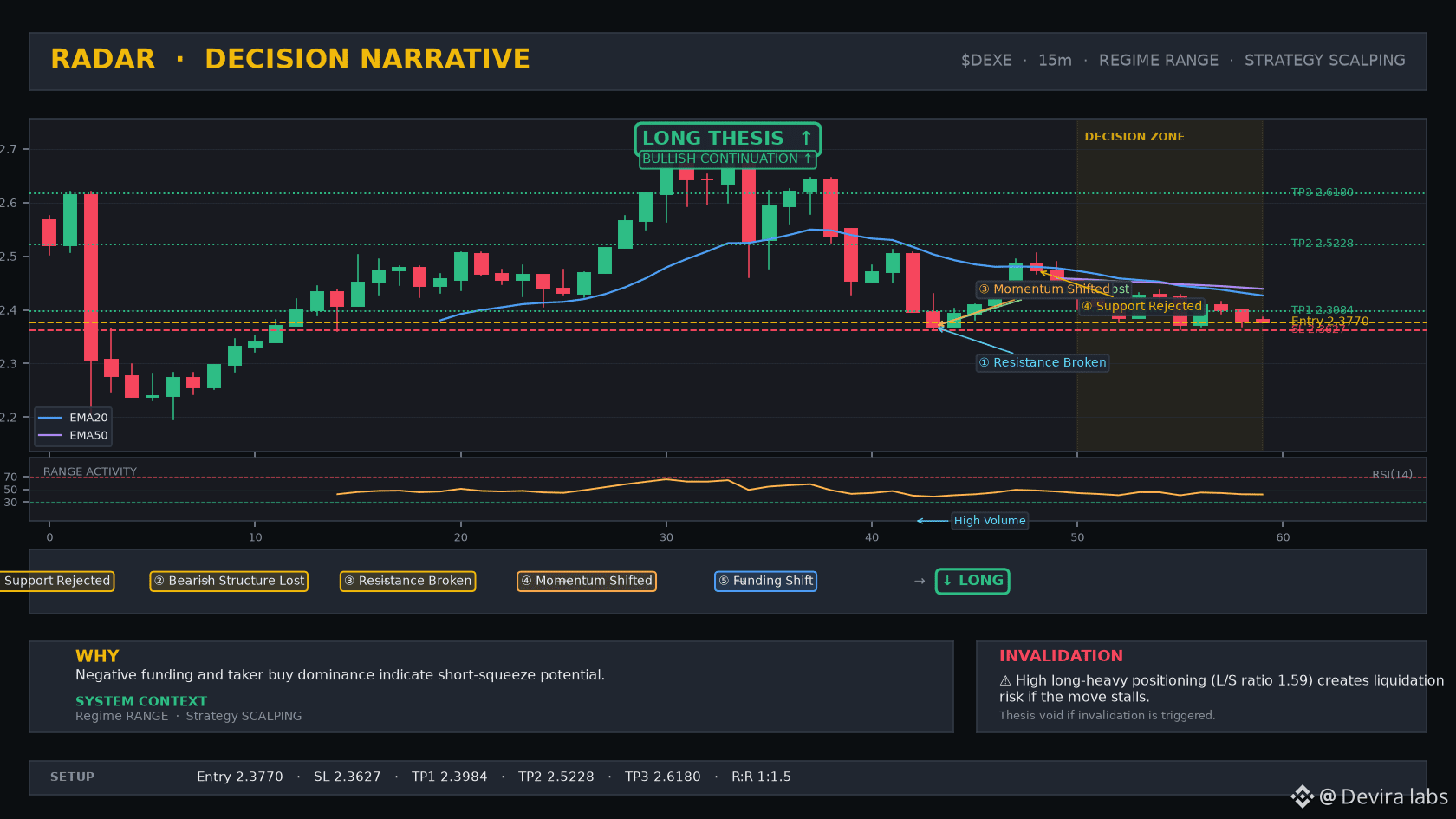Click the SETUP label in the bottom bar
Viewport: 1456px width, 819px height.
pos(72,777)
